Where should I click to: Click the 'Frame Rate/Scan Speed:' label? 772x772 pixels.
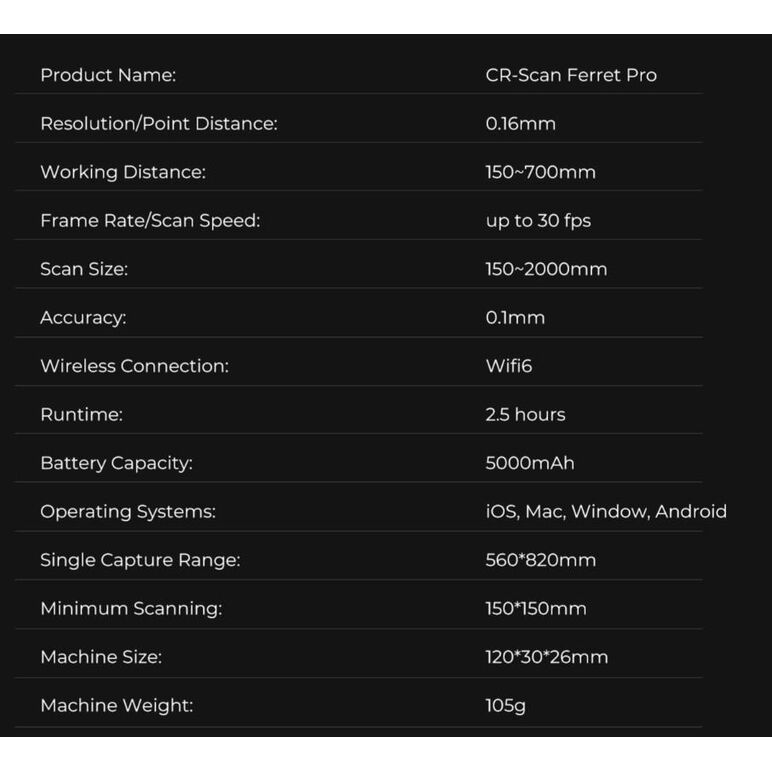(150, 221)
